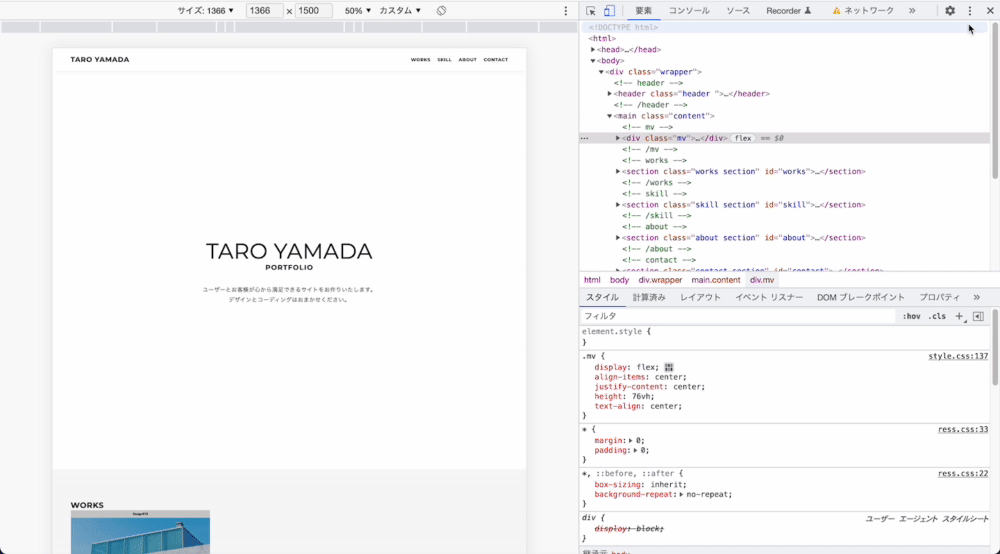Toggle the device toolbar icon

coord(609,11)
